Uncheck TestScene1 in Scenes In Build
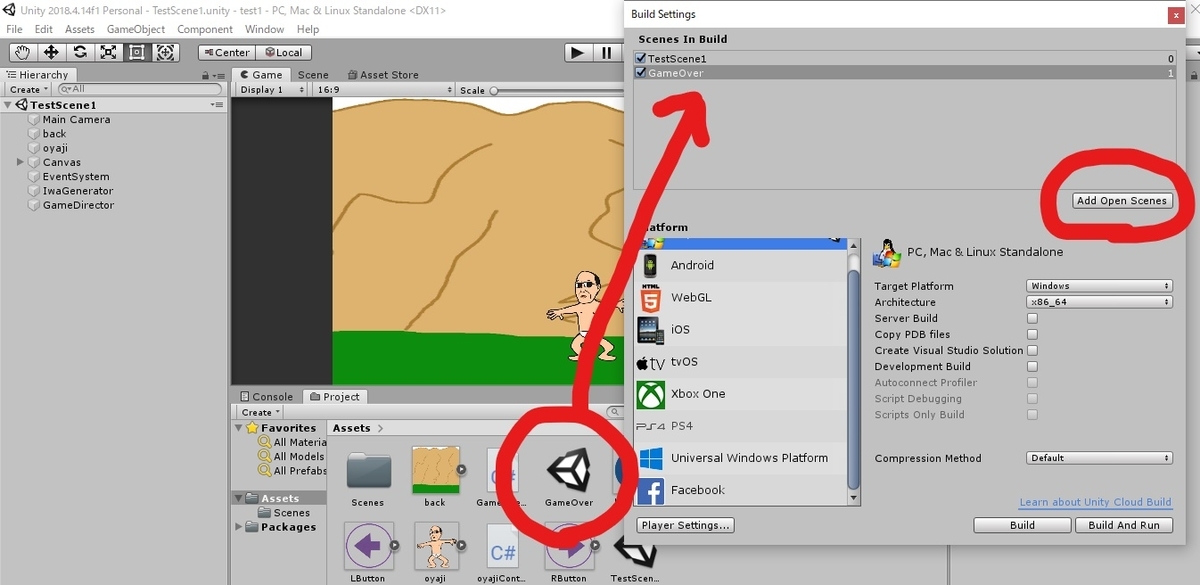 pyautogui.click(x=641, y=58)
